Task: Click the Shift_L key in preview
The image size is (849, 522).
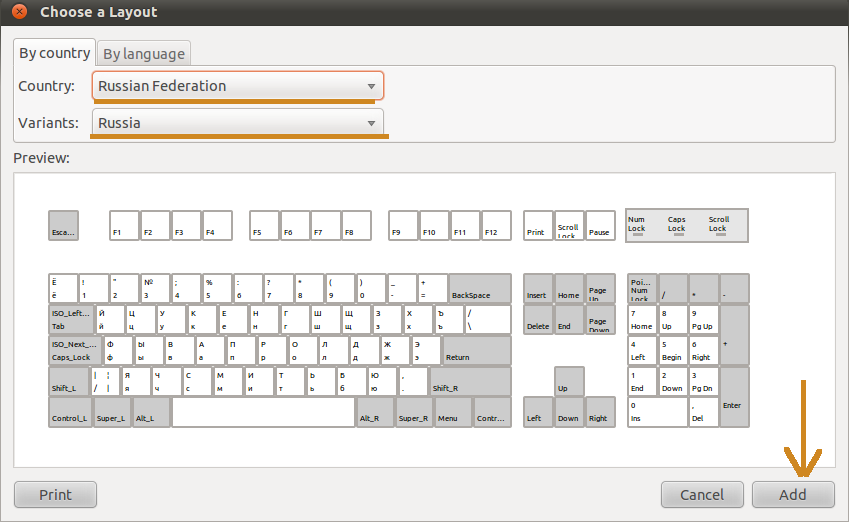Action: coord(69,381)
